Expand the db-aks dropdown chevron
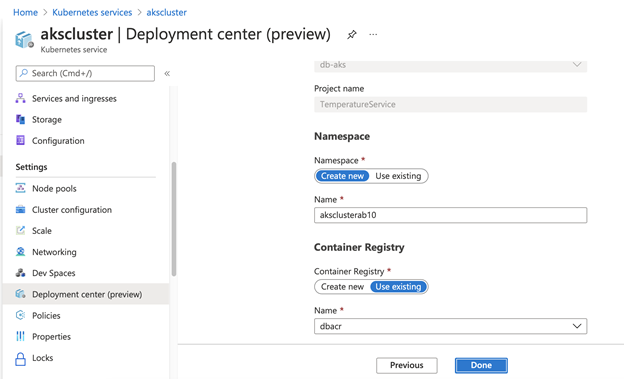This screenshot has width=624, height=379. (577, 64)
